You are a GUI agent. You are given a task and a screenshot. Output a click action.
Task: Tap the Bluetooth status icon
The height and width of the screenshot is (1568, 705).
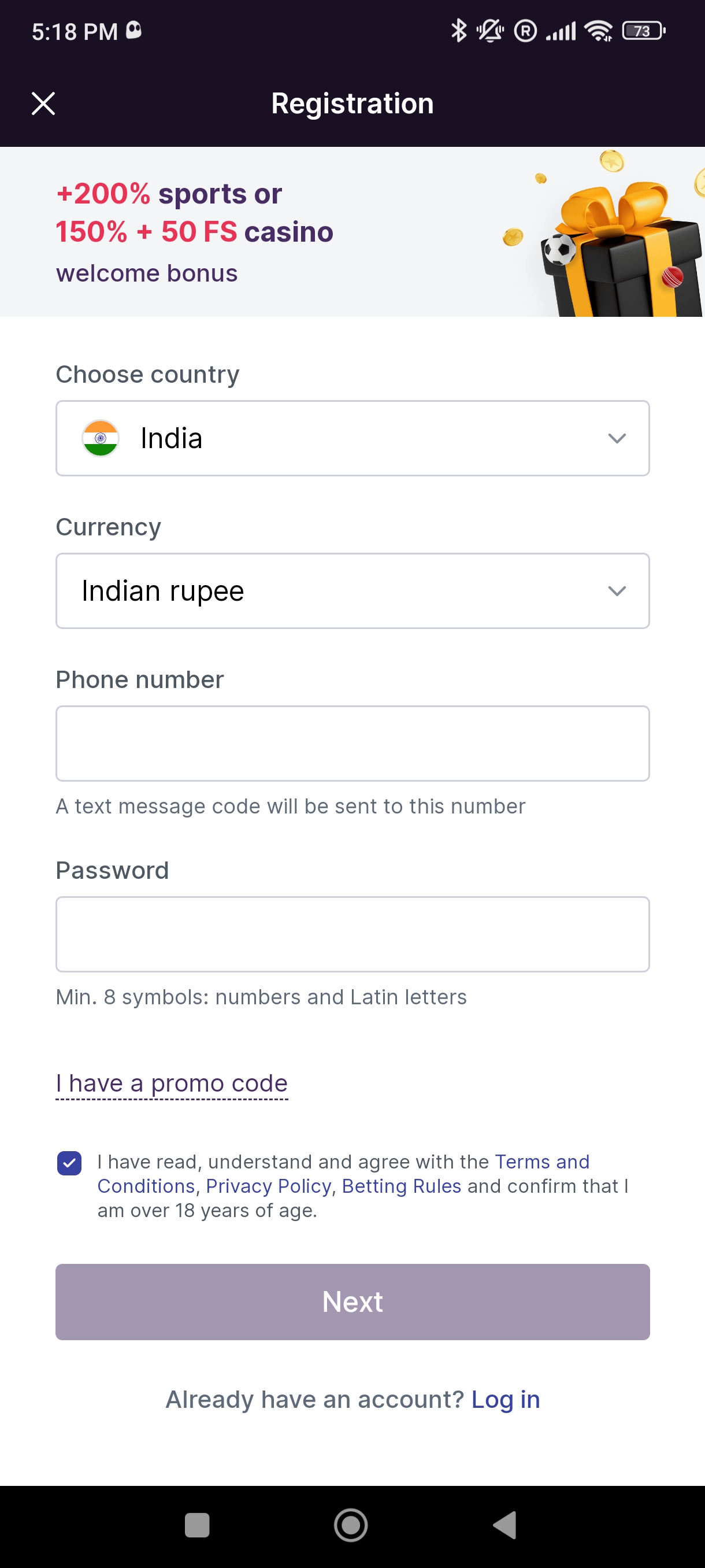pyautogui.click(x=459, y=31)
